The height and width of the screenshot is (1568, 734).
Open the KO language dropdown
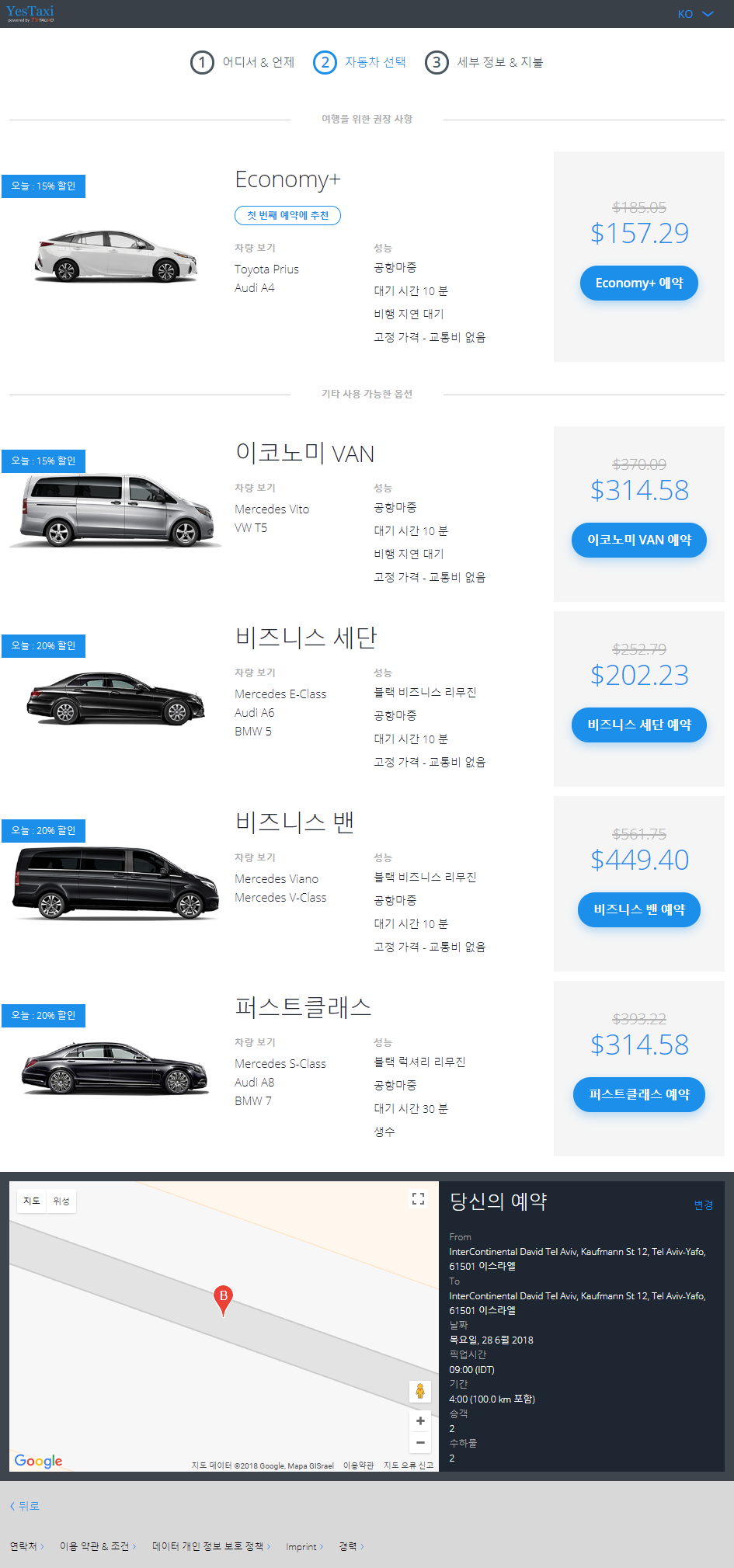(x=695, y=14)
